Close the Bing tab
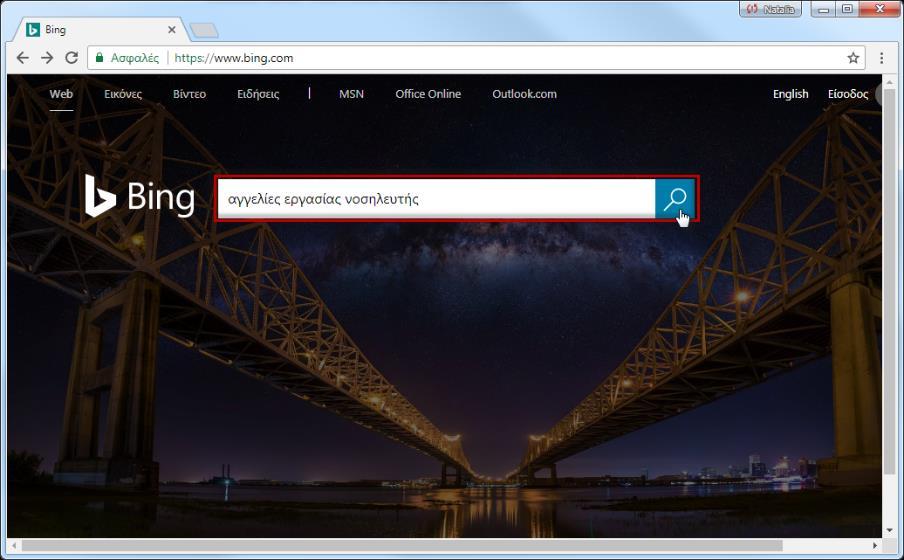The image size is (904, 560). [172, 29]
